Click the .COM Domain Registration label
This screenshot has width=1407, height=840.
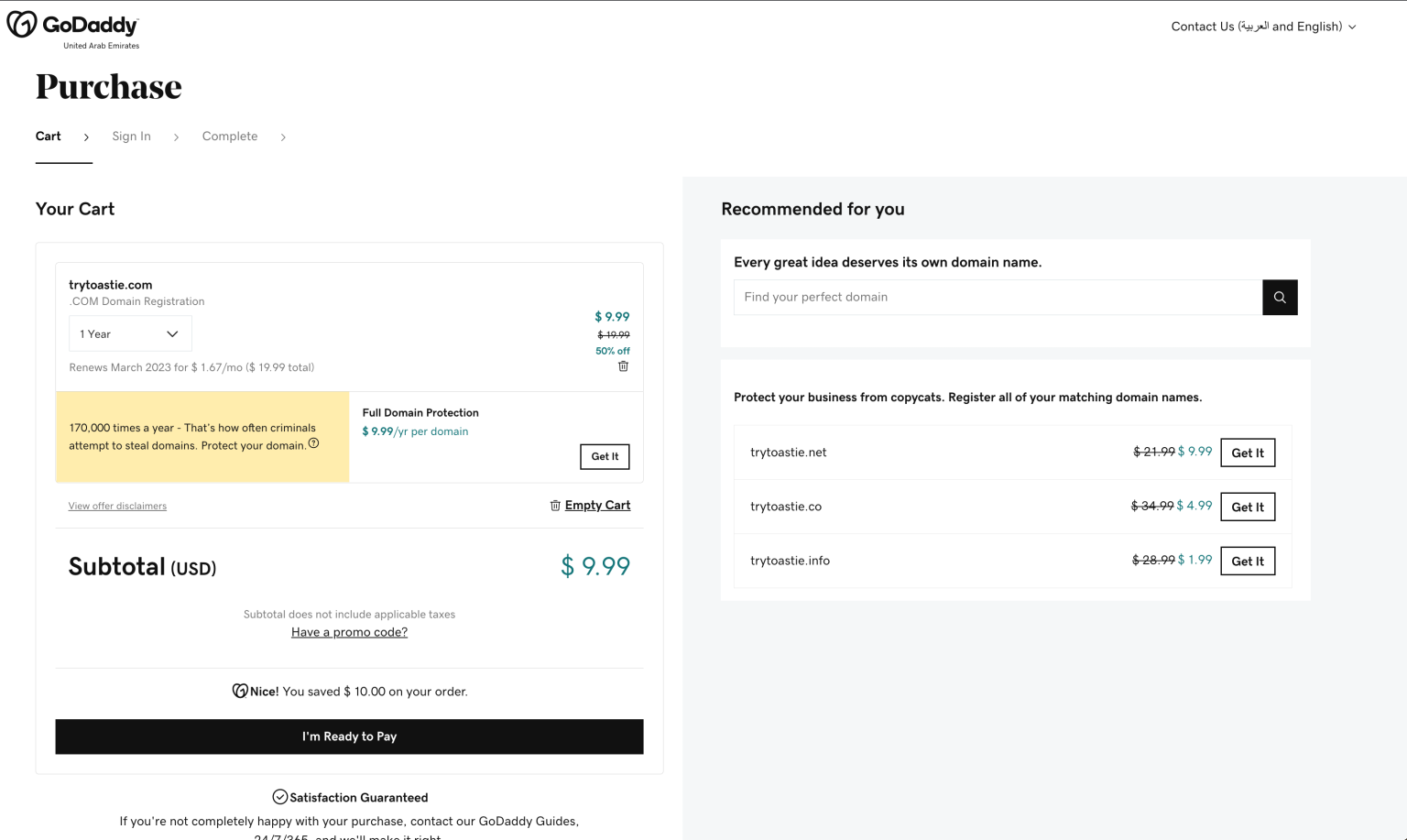point(136,301)
